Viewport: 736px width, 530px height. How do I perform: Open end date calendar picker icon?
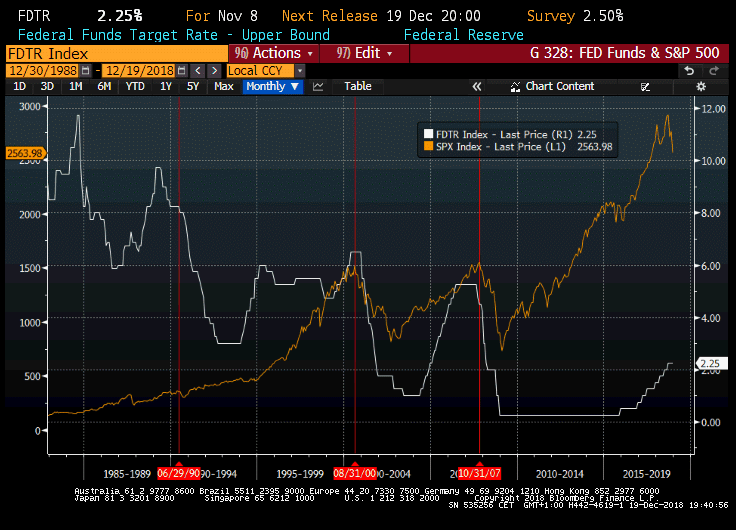click(179, 71)
